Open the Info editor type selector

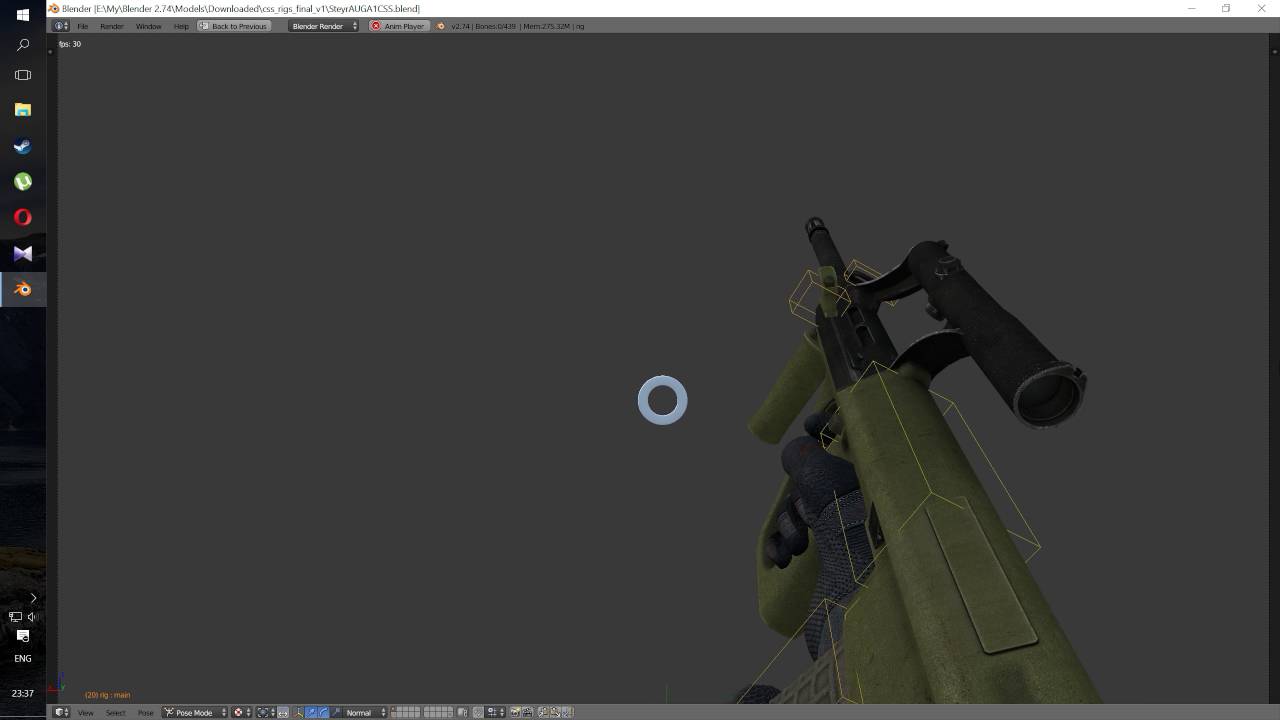pyautogui.click(x=61, y=26)
